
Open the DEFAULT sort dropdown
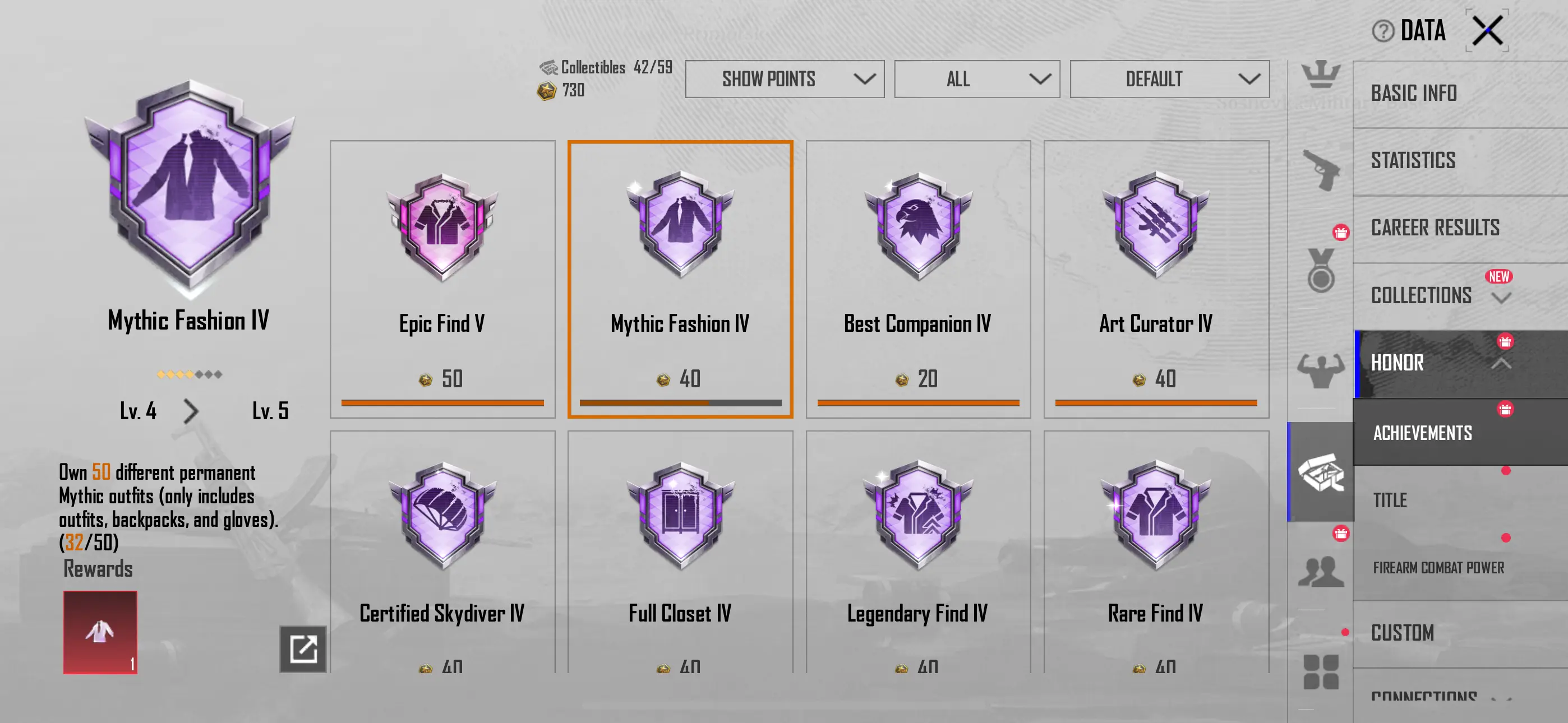click(x=1169, y=79)
